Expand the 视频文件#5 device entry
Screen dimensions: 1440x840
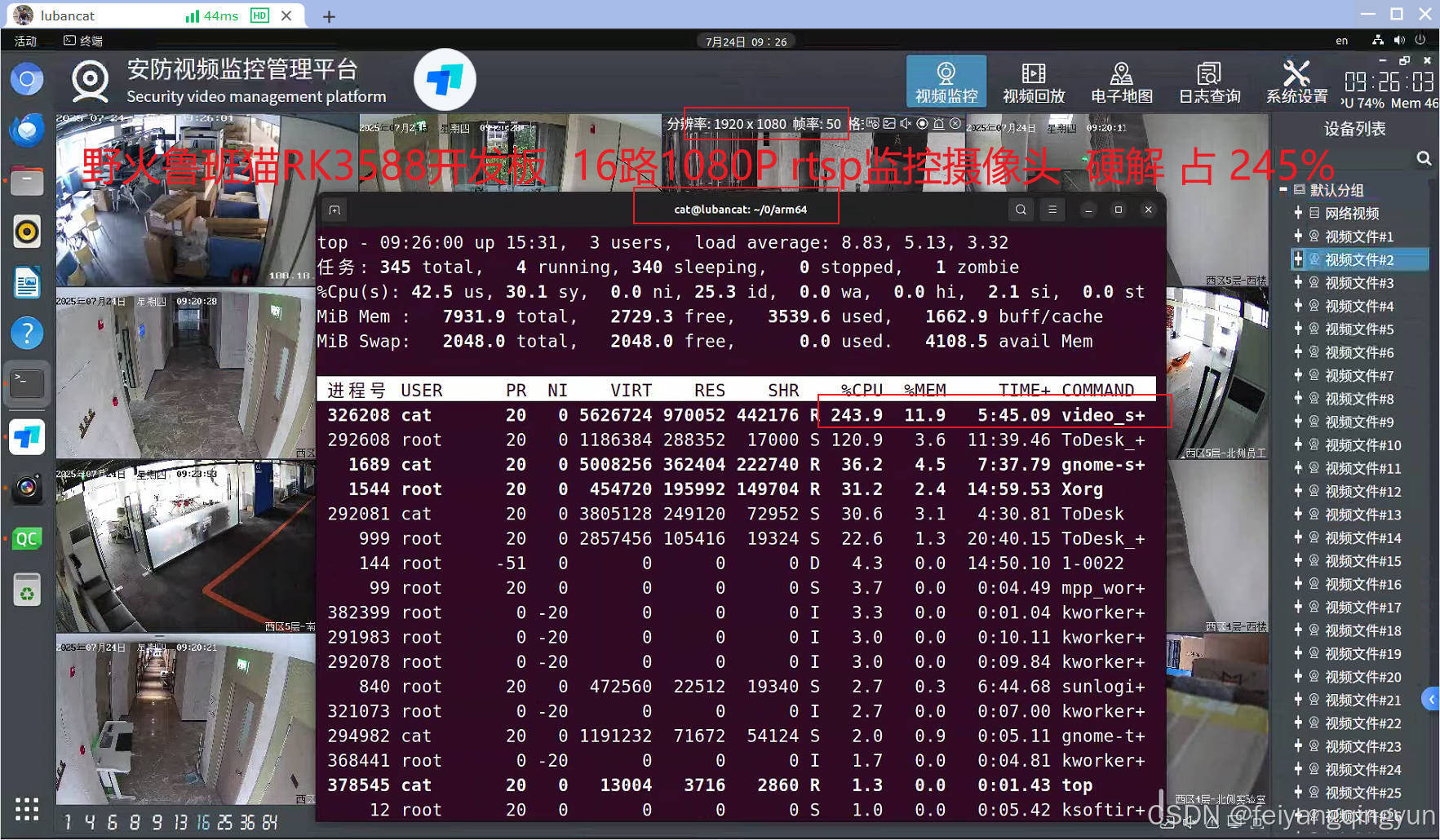(1300, 329)
